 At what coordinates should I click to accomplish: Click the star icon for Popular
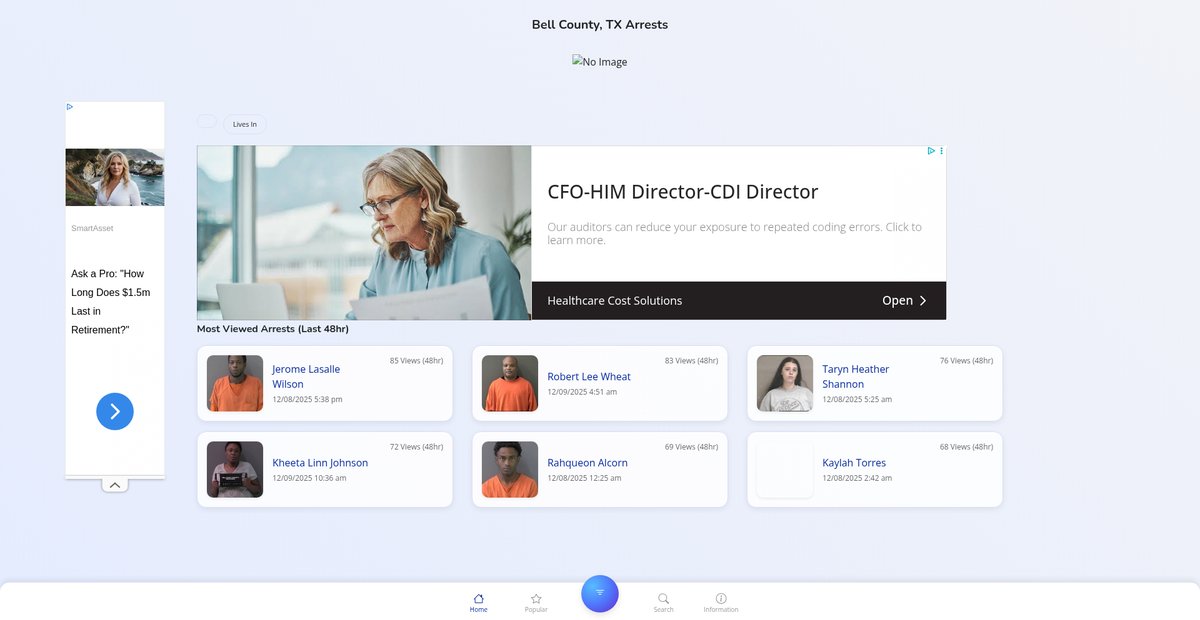(536, 598)
